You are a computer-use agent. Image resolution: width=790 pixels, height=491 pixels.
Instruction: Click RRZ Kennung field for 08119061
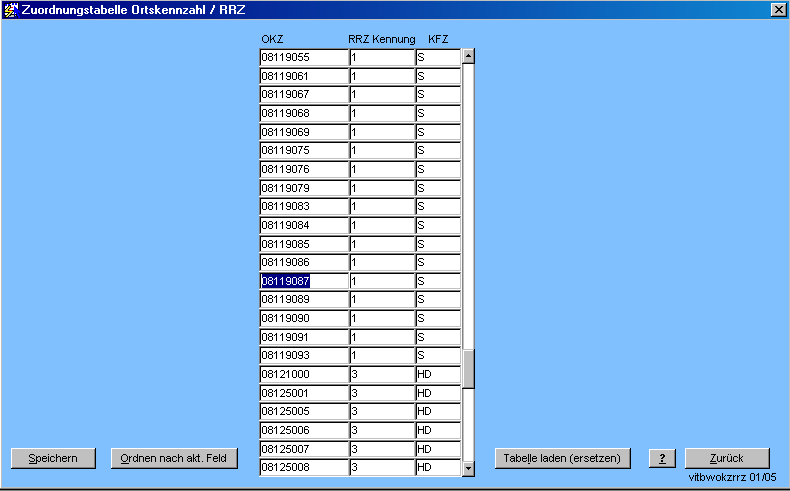coord(381,76)
